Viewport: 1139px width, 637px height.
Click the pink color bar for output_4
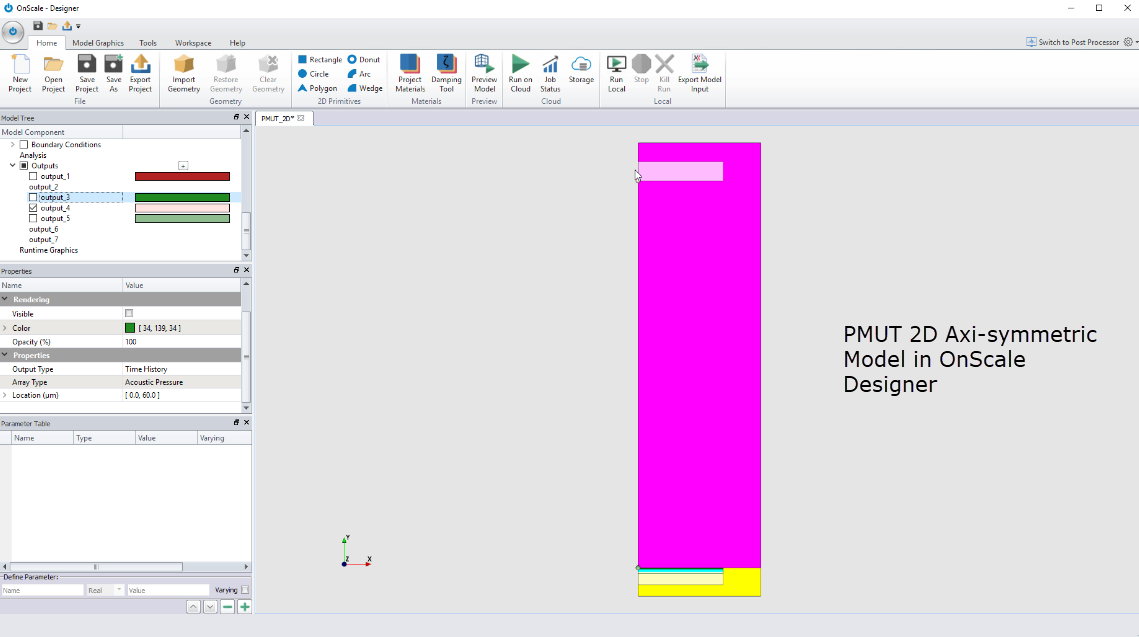pos(182,208)
